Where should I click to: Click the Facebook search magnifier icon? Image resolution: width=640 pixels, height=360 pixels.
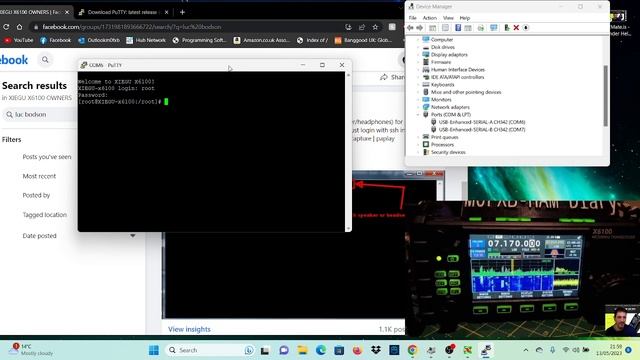(45, 60)
